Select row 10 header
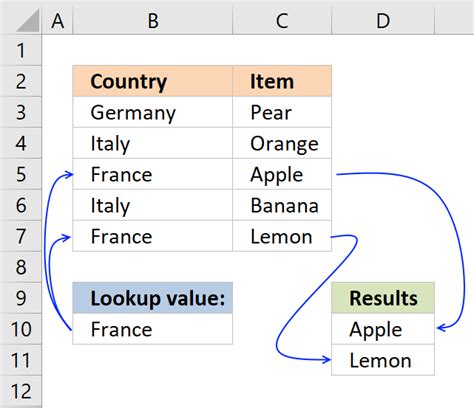Screen dimensions: 474x408 click(21, 329)
